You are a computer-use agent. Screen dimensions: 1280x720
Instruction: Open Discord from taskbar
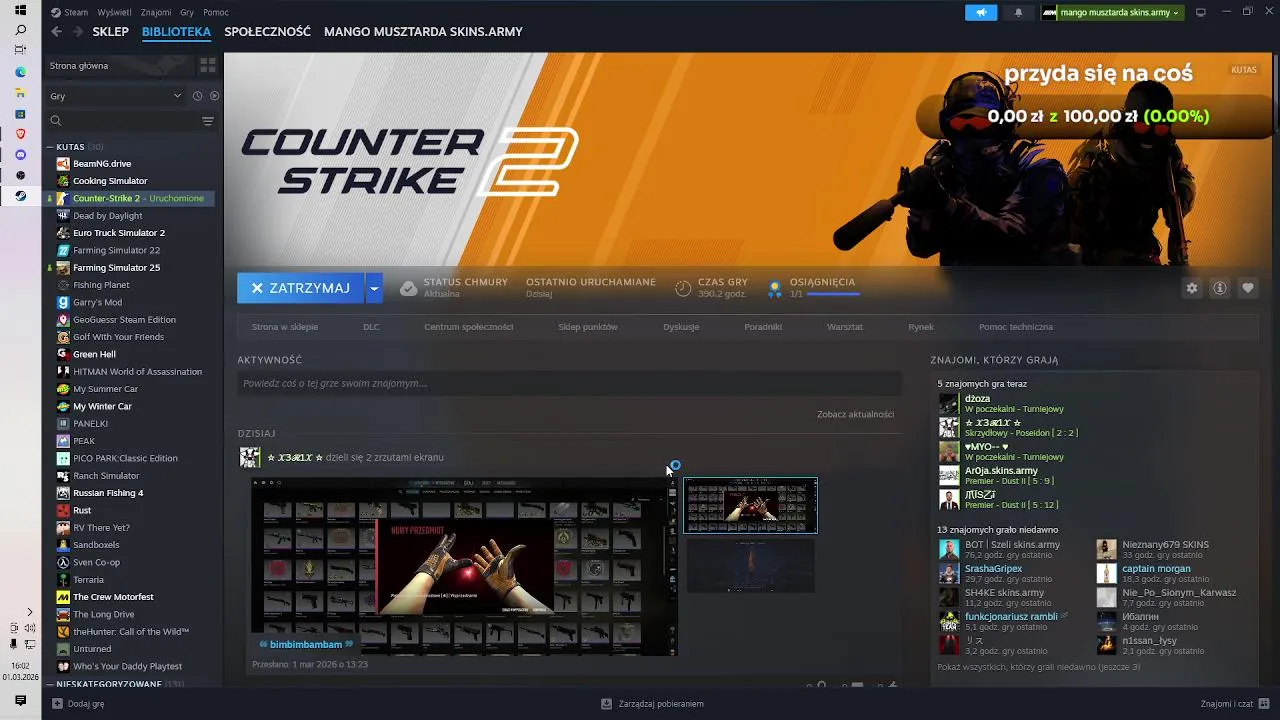(20, 155)
